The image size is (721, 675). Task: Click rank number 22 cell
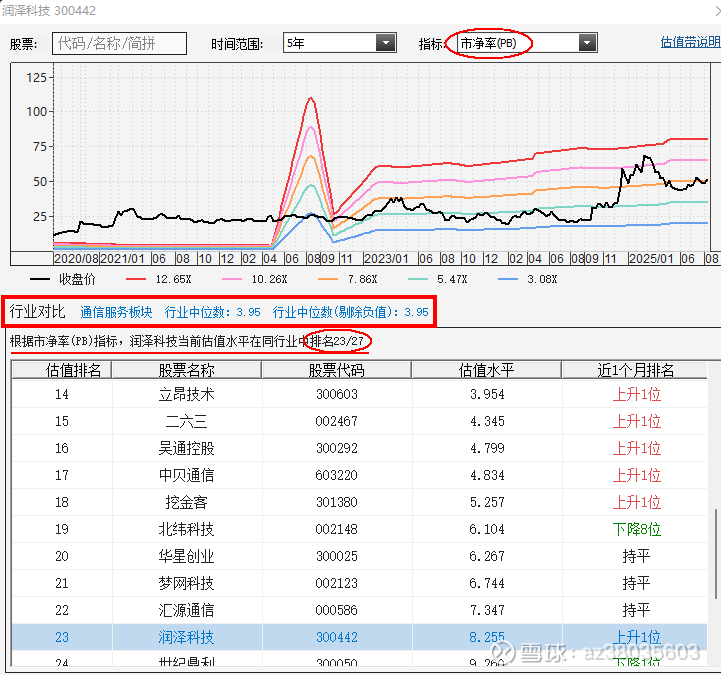coord(62,610)
